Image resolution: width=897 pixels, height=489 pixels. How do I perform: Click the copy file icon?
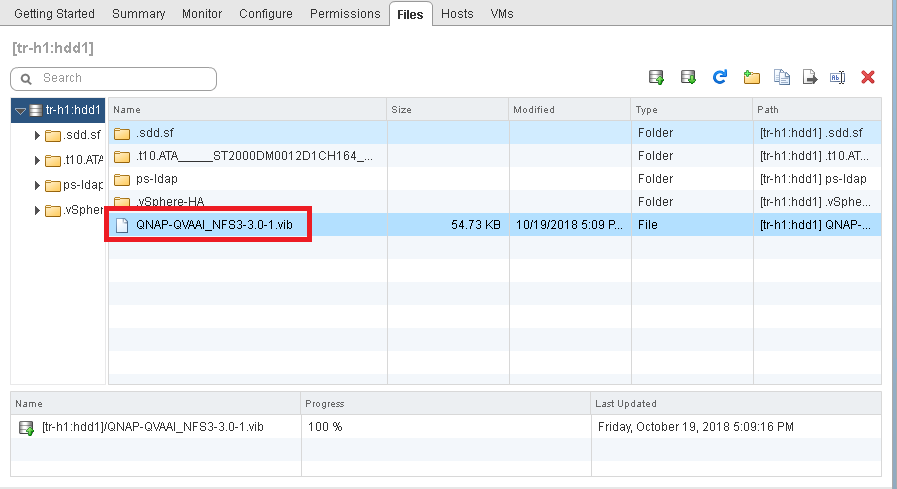(783, 77)
